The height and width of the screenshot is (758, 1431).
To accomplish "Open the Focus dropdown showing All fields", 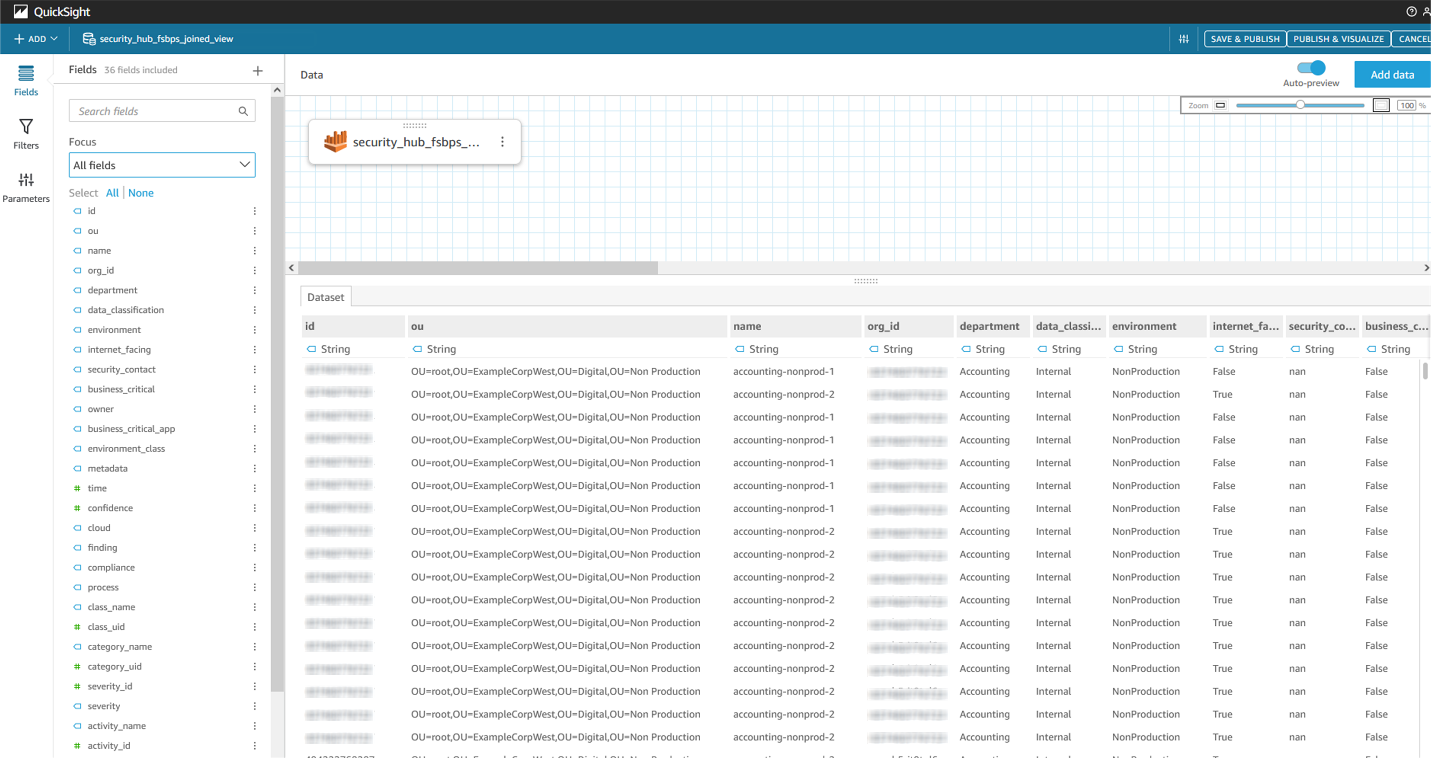I will (161, 164).
